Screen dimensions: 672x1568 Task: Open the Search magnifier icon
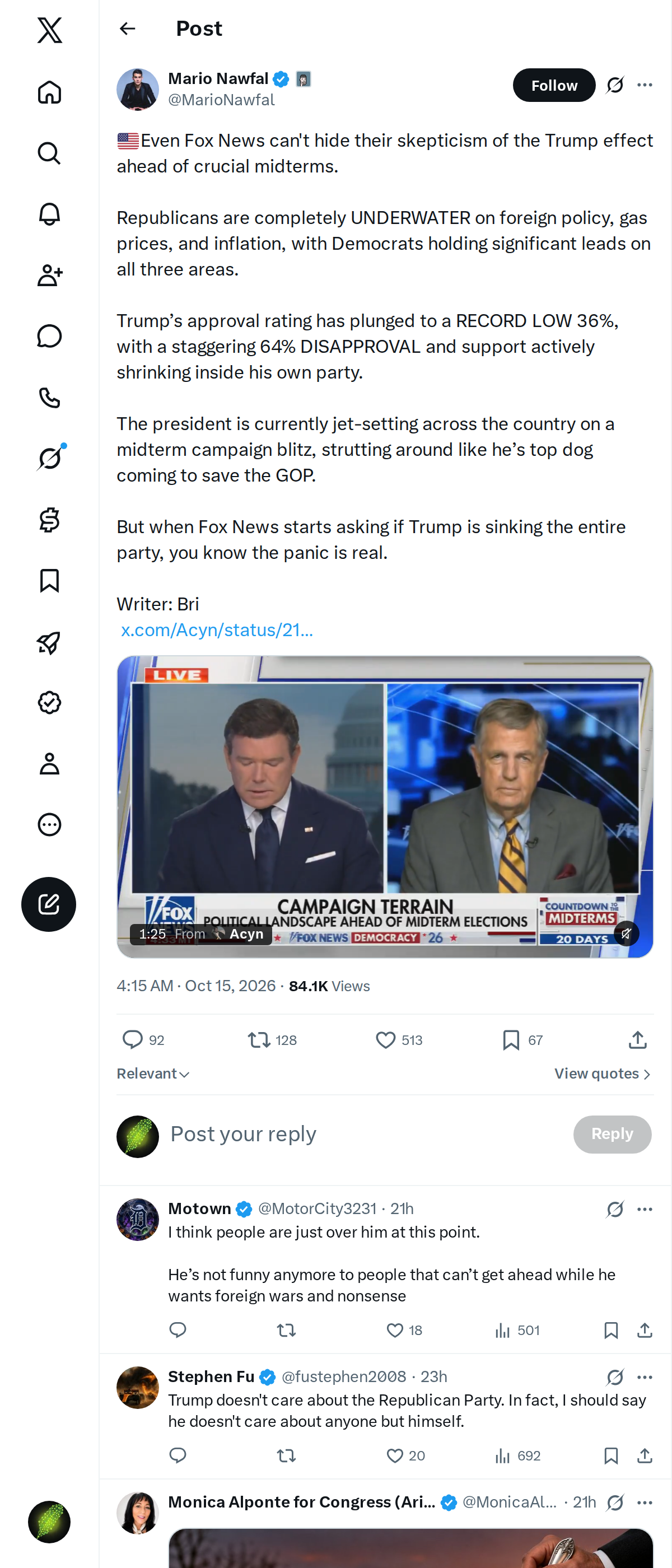(x=49, y=153)
